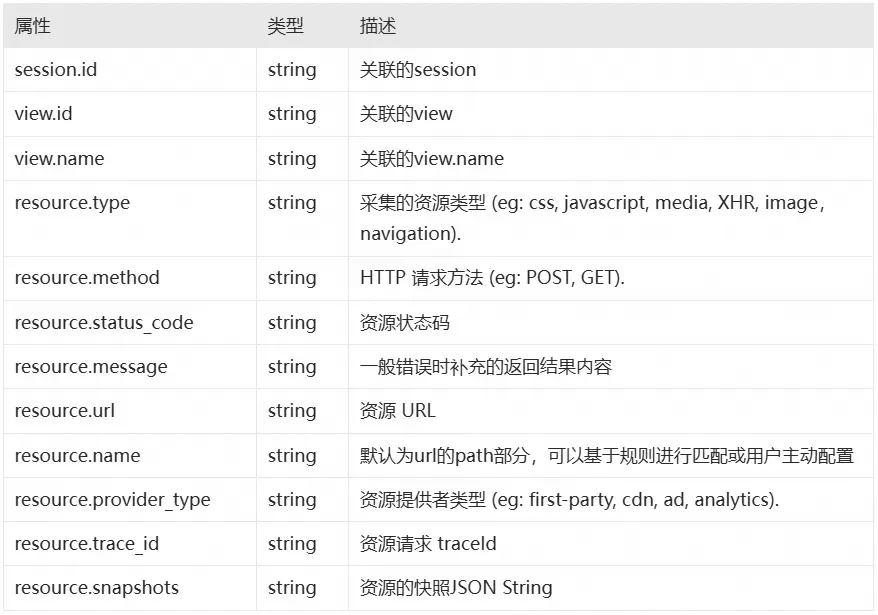Select the resource.type property cell
Image resolution: width=878 pixels, height=615 pixels.
coord(72,203)
